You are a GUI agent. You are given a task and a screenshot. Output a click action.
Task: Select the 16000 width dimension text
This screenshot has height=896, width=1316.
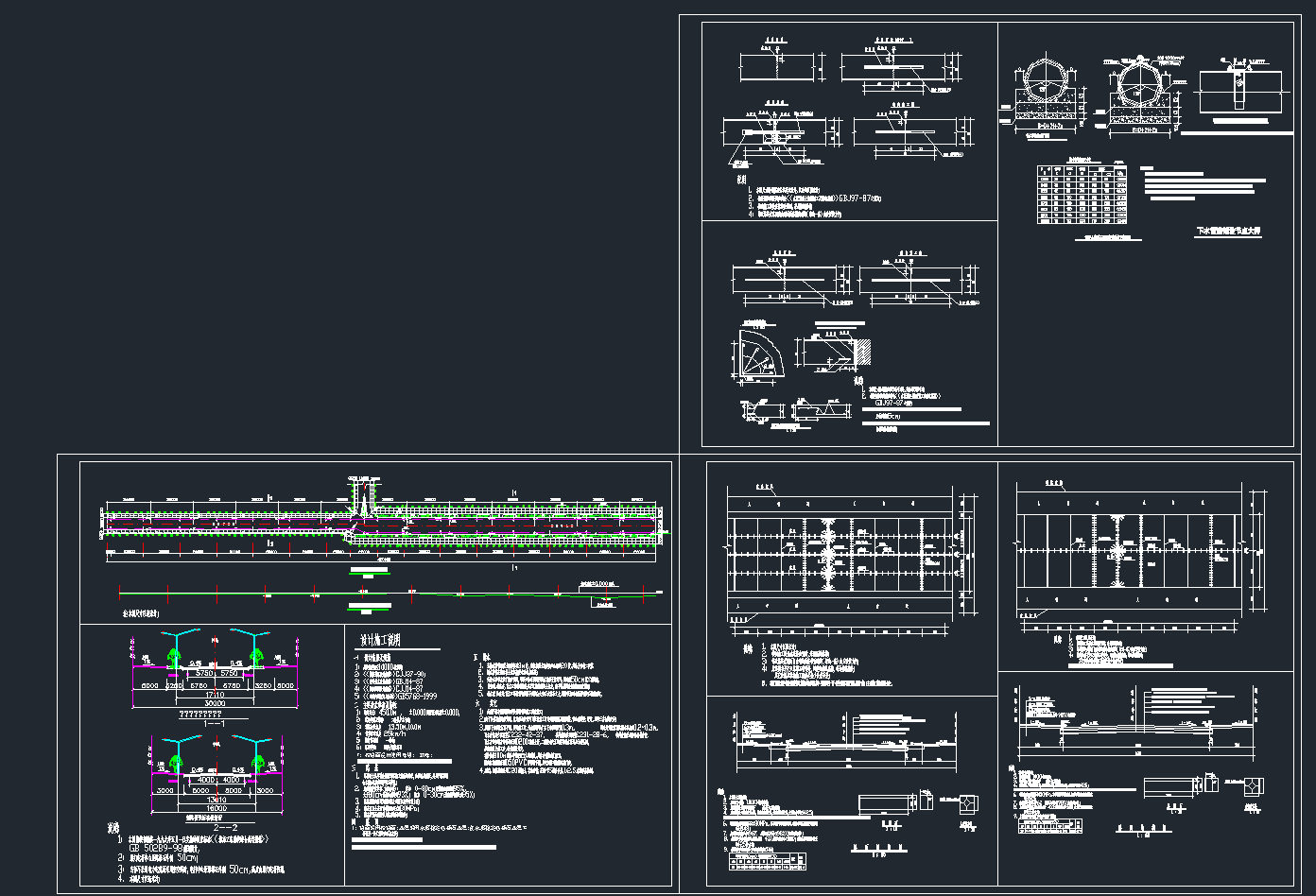pos(216,808)
